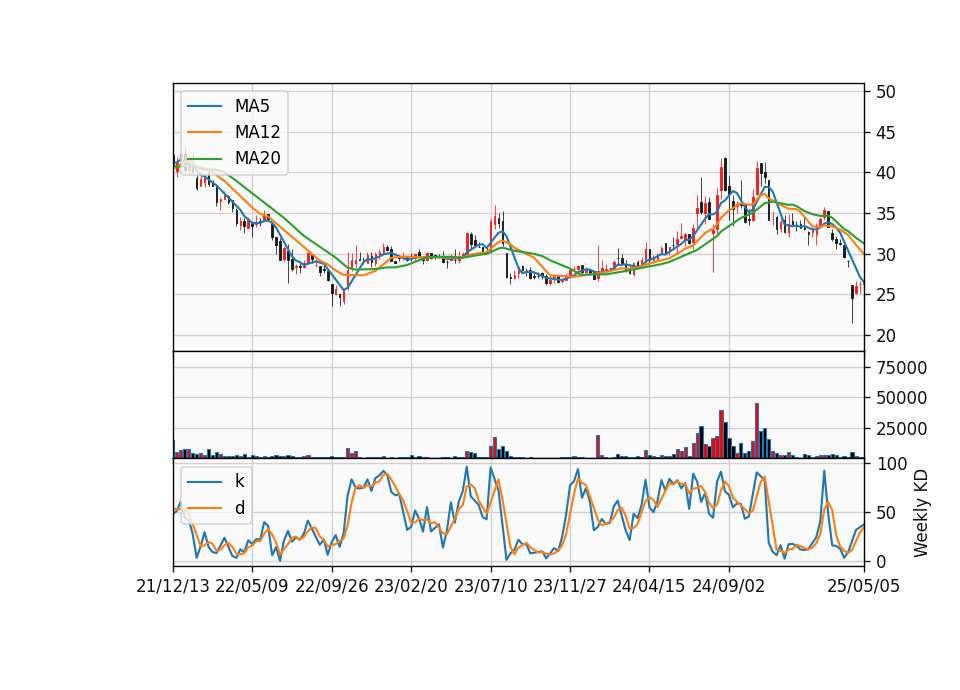Screen dimensions: 960x690
Task: Click the volume axis value 75000
Action: click(901, 367)
